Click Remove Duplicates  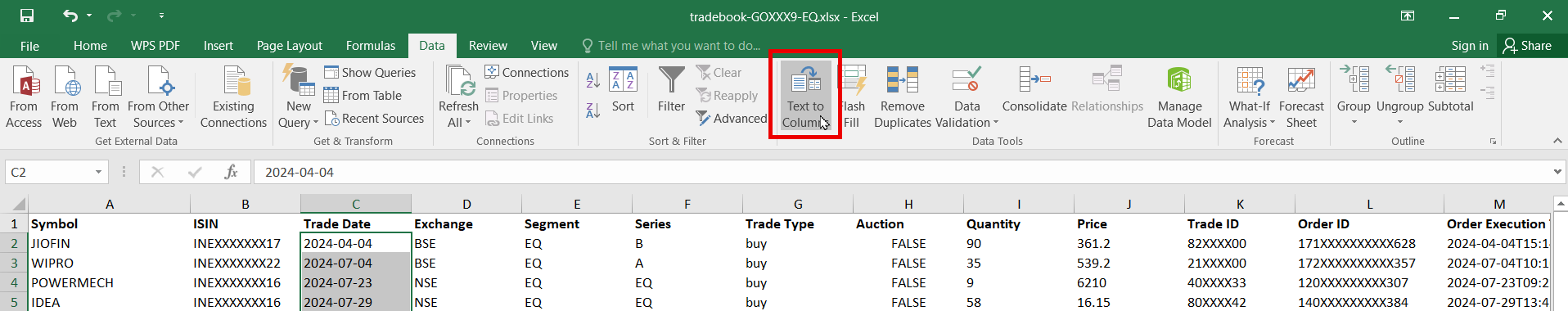point(903,97)
